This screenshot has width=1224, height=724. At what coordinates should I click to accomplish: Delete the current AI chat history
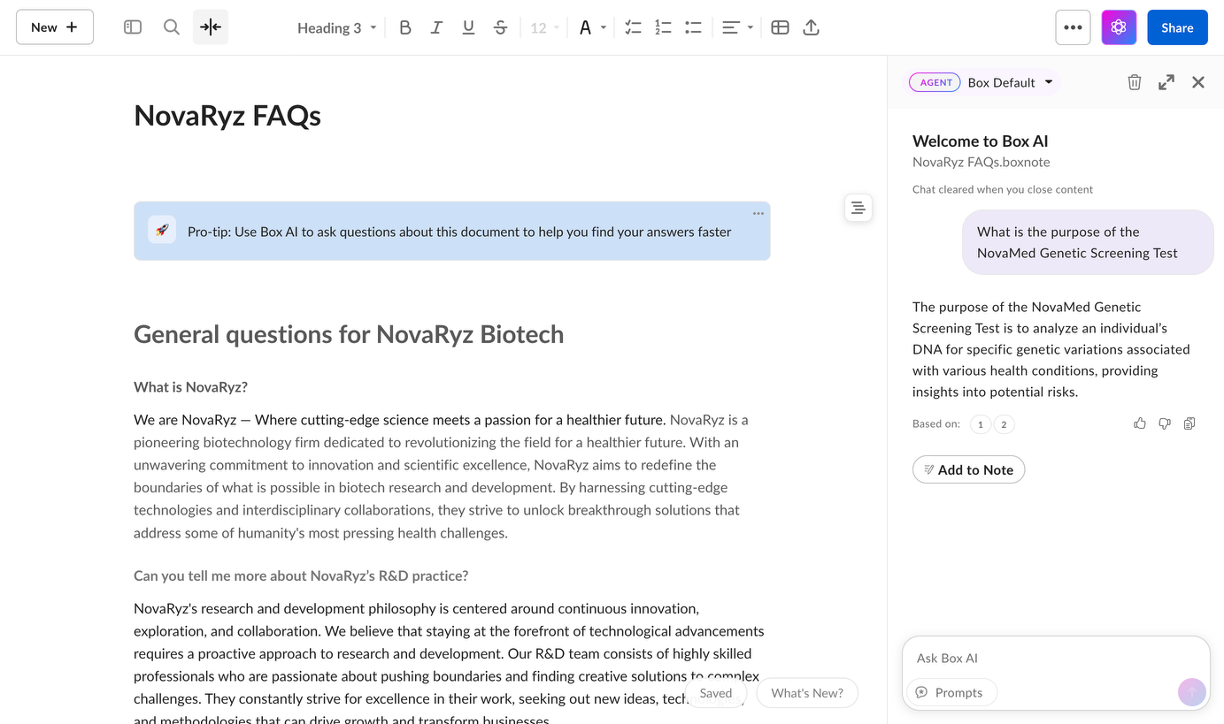[1134, 82]
